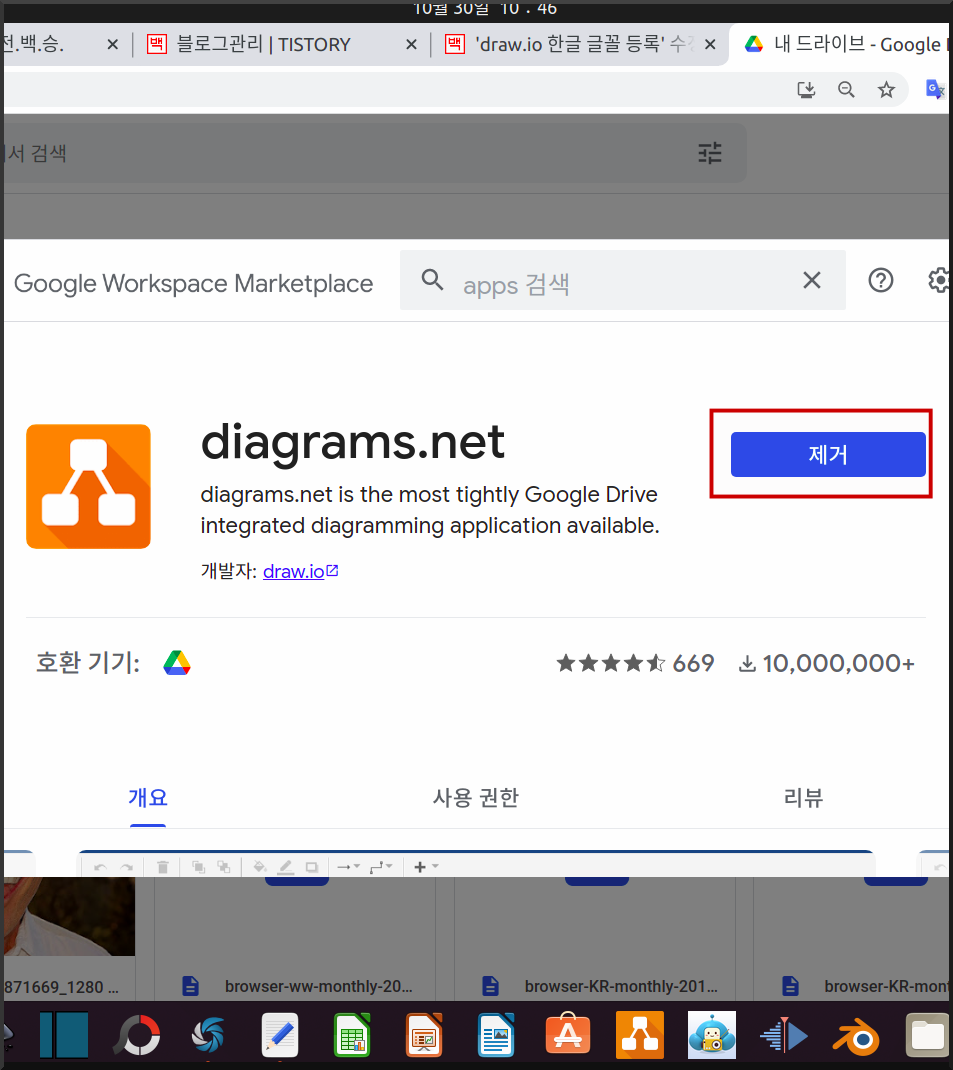Viewport: 953px width, 1070px height.
Task: Click the zoom magnifier icon in address bar
Action: pyautogui.click(x=846, y=89)
